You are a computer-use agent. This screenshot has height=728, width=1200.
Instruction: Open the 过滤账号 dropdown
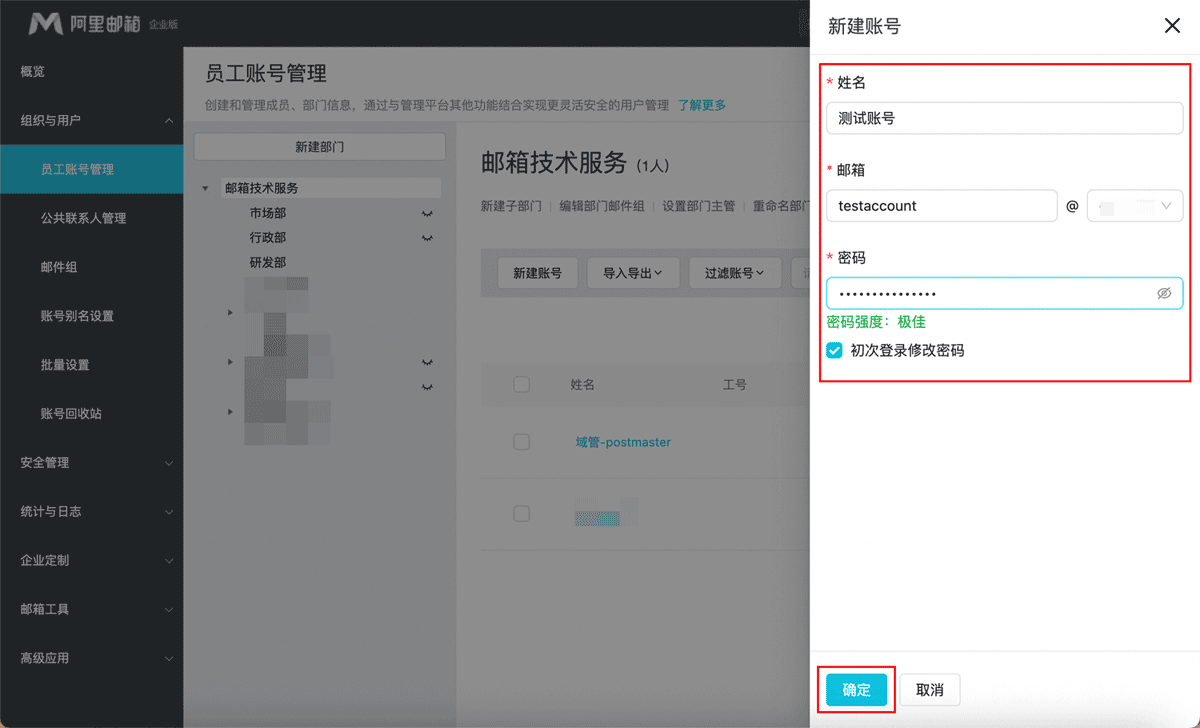pos(735,272)
